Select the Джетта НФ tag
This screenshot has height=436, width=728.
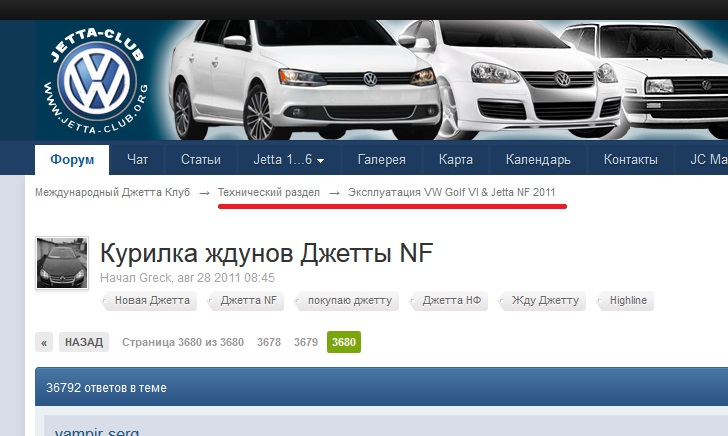click(x=448, y=301)
